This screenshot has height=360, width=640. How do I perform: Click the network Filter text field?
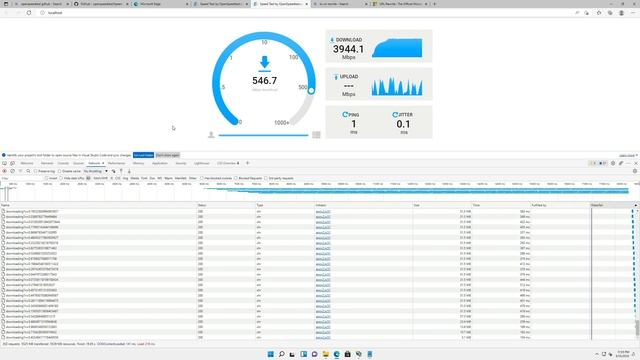point(21,178)
